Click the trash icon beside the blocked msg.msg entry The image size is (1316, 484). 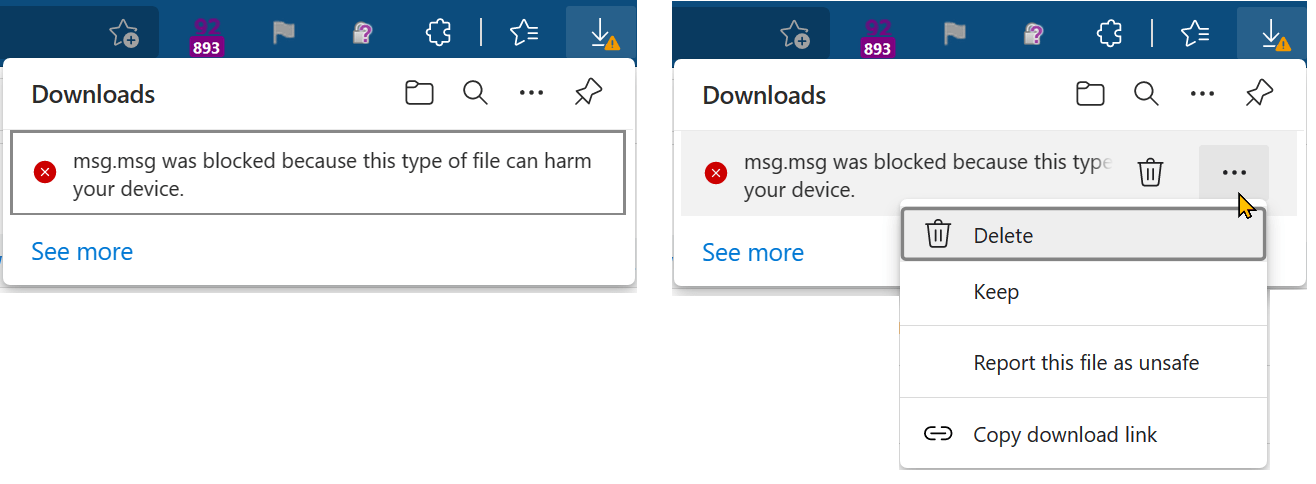(x=1151, y=172)
